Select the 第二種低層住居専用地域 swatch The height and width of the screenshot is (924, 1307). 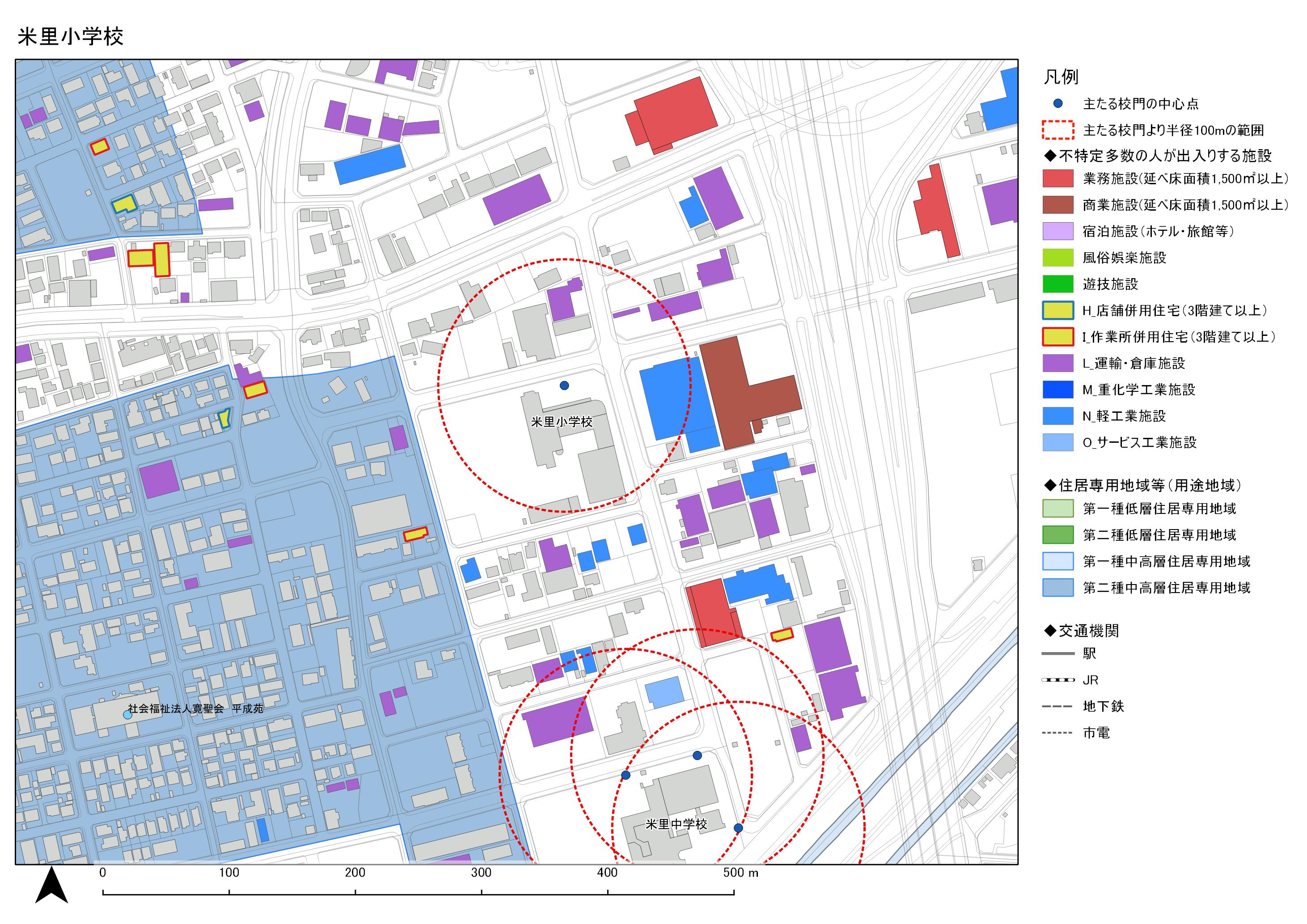tap(1057, 534)
